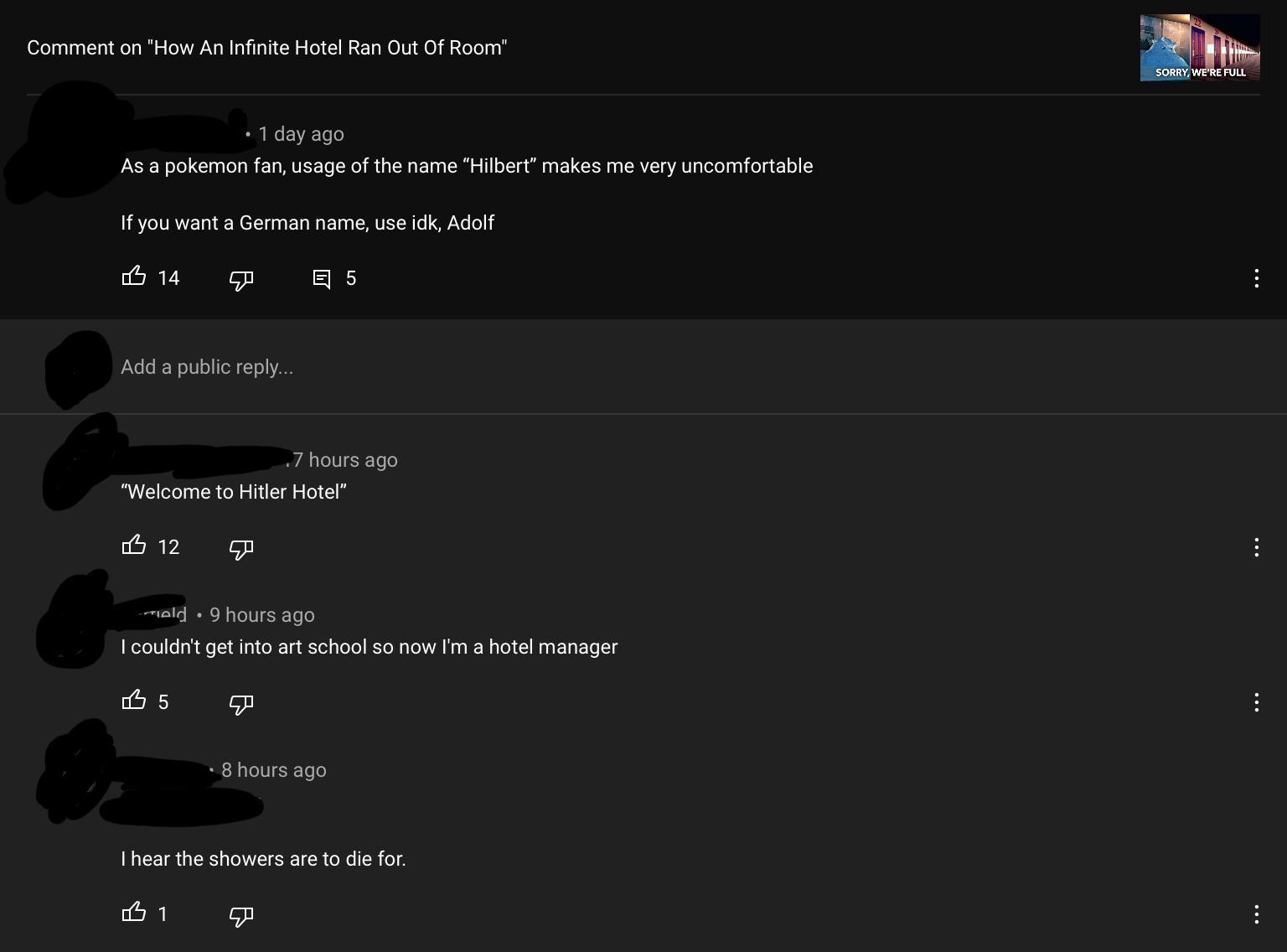Image resolution: width=1287 pixels, height=952 pixels.
Task: Open options menu for the top comment
Action: click(1256, 278)
